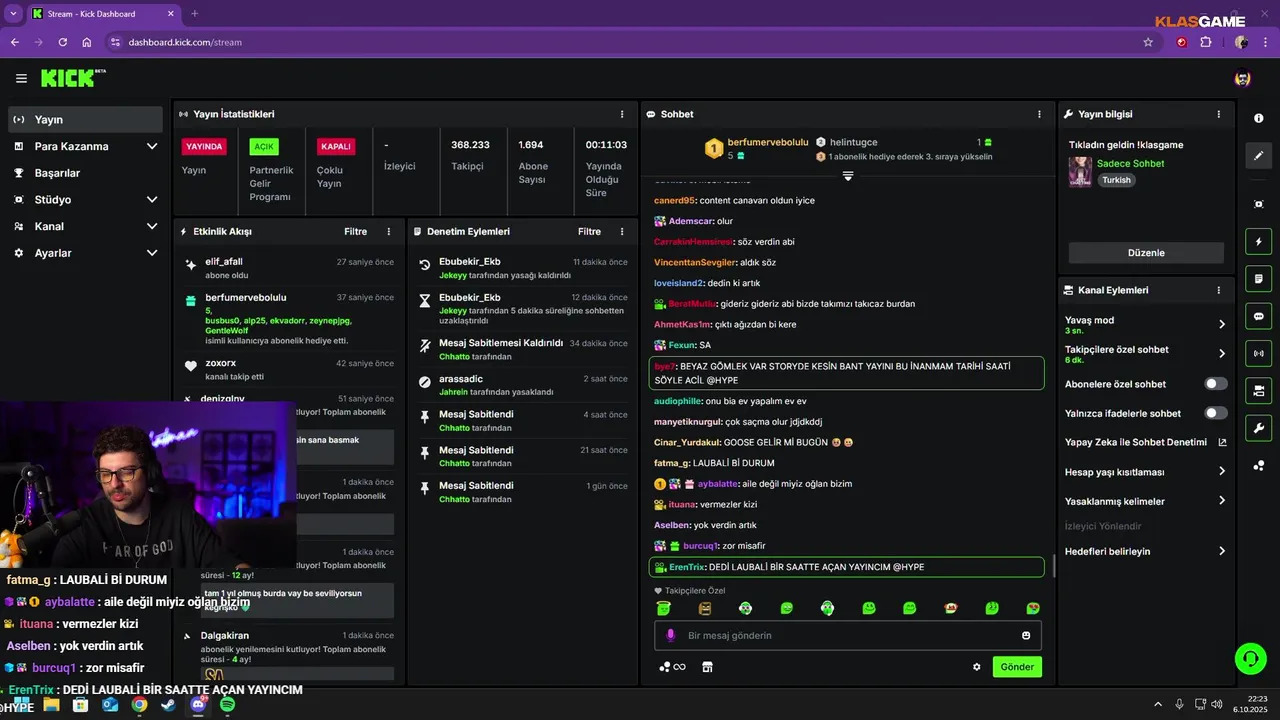Viewport: 1280px width, 720px height.
Task: Bookmark this page with the star icon
Action: coord(1148,42)
